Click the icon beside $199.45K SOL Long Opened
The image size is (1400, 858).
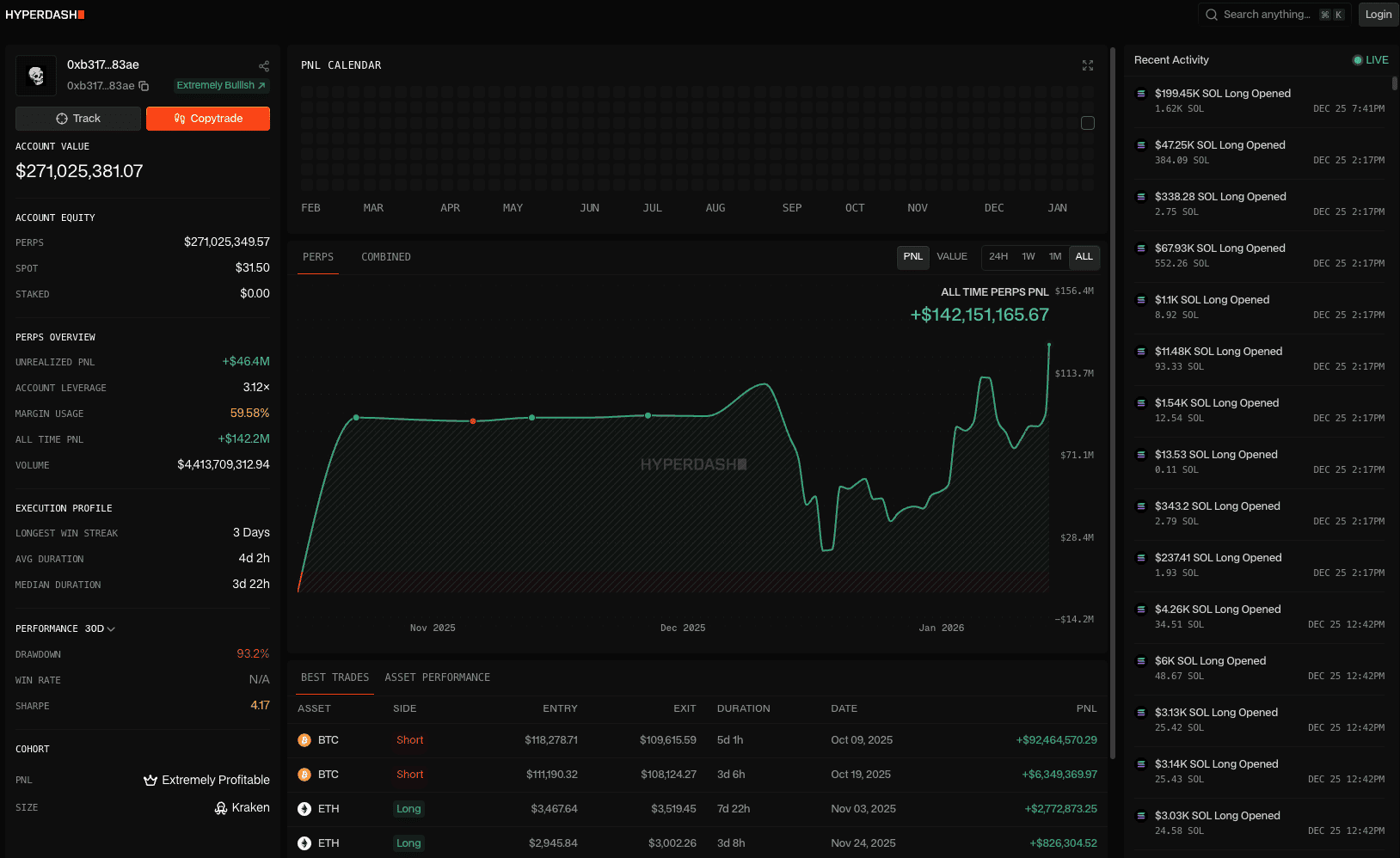click(1141, 94)
